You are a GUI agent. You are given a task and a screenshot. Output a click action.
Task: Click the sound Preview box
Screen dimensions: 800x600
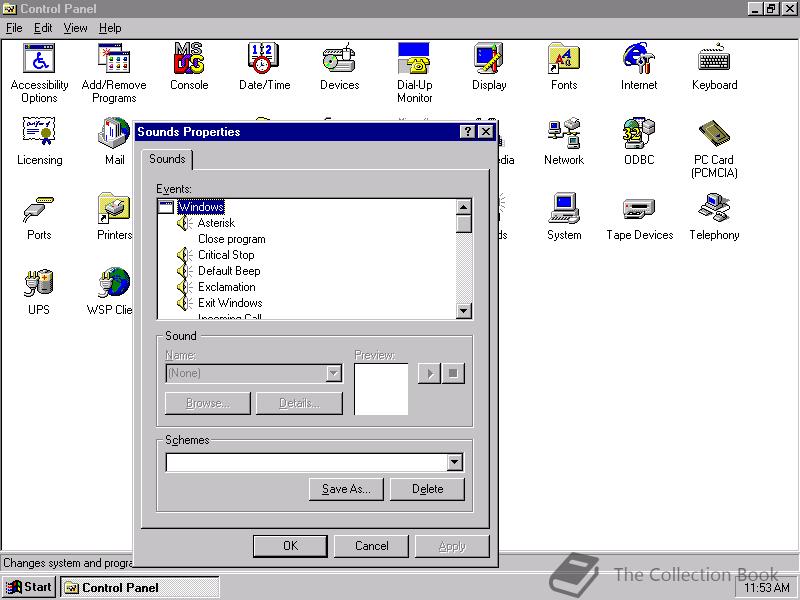[x=381, y=389]
